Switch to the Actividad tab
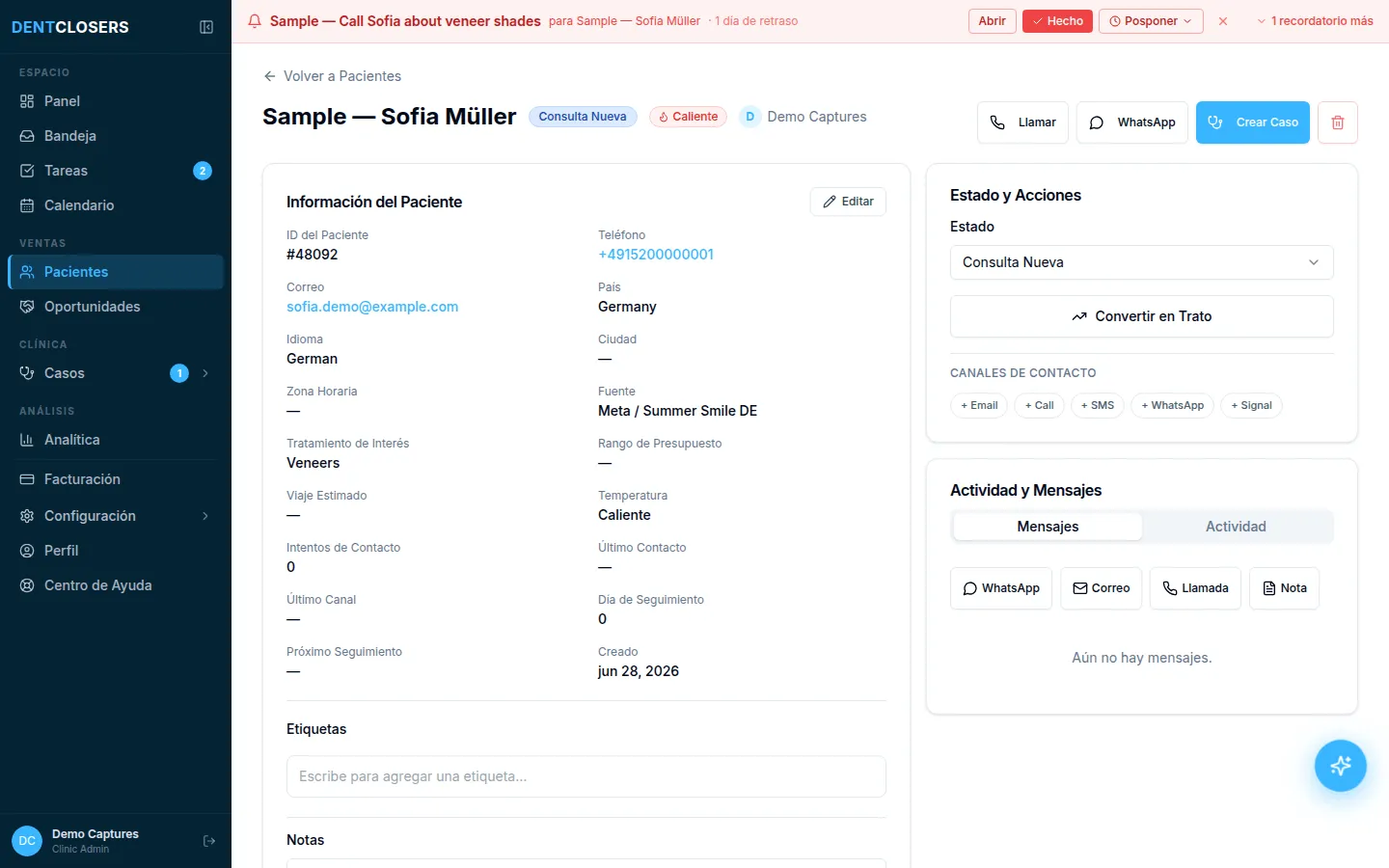 [x=1236, y=527]
